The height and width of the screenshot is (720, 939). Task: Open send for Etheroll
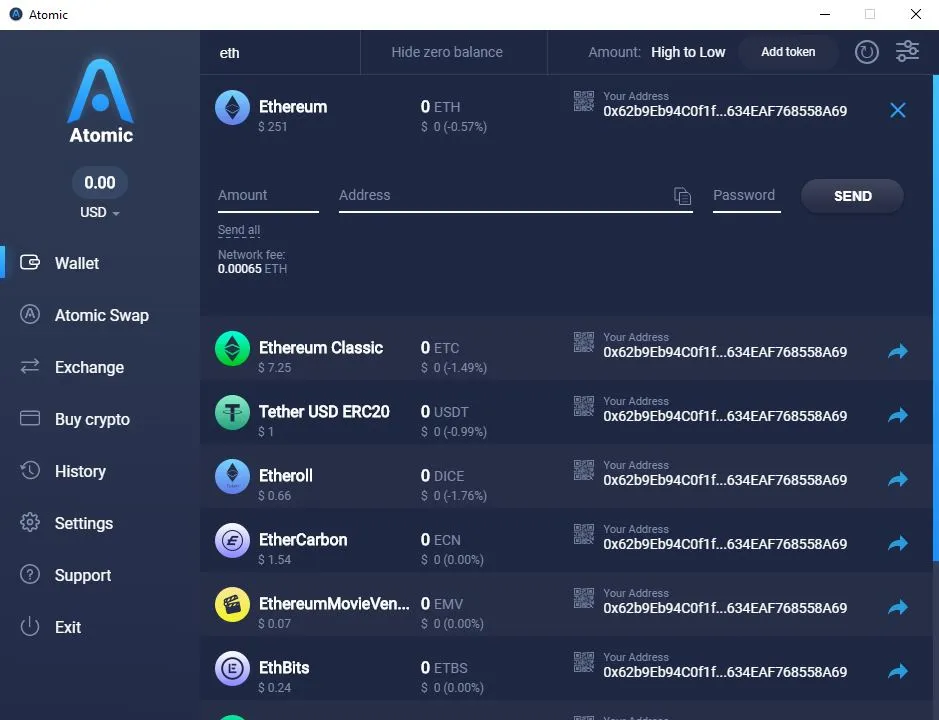click(x=898, y=479)
